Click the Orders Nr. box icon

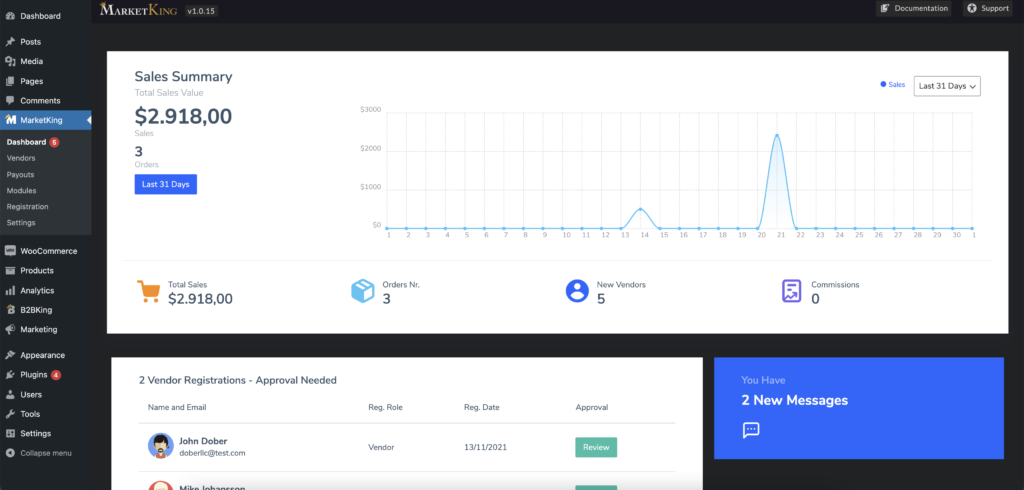click(362, 291)
